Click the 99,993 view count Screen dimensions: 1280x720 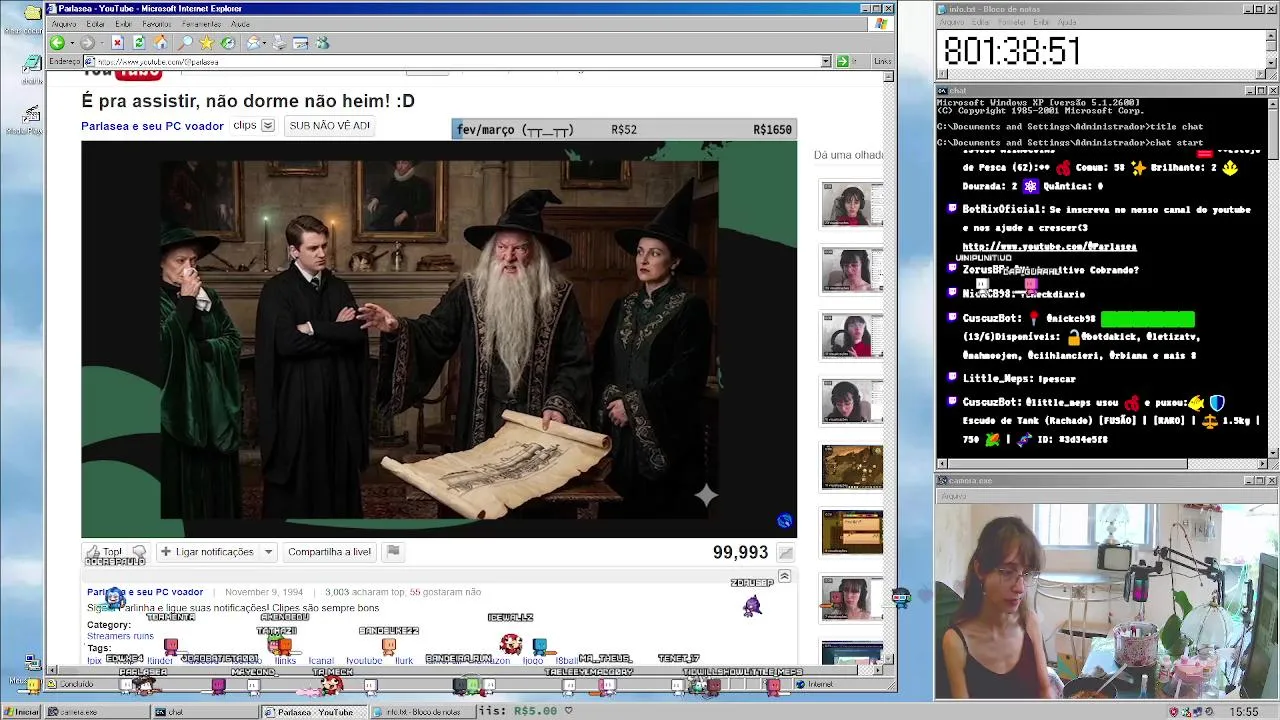pos(740,553)
